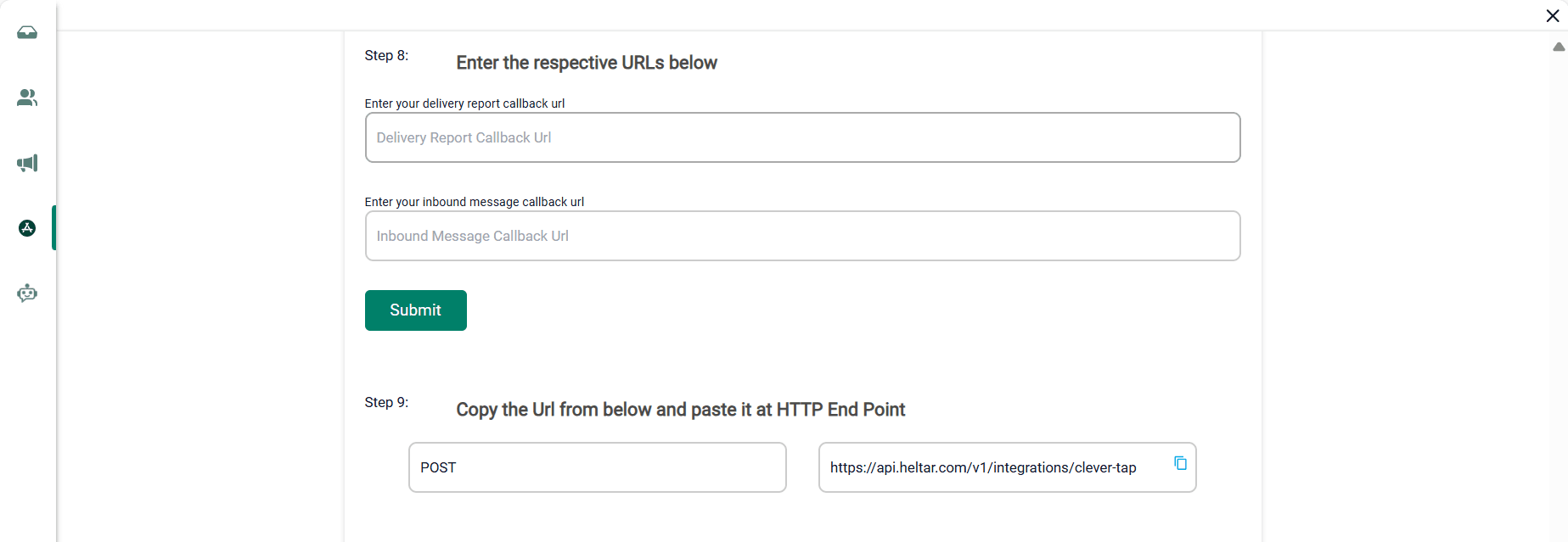Select the api.heltar.com endpoint URL text
Screen dimensions: 1568x542
point(982,468)
